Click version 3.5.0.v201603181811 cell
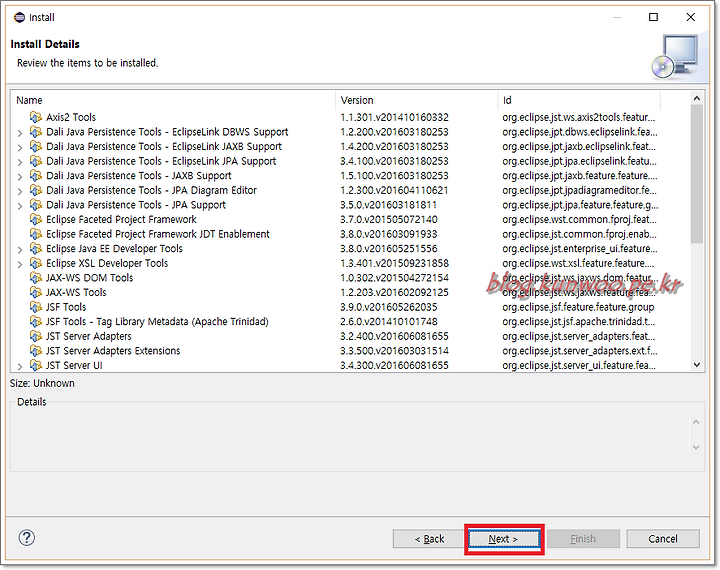The width and height of the screenshot is (720, 570). pyautogui.click(x=388, y=205)
